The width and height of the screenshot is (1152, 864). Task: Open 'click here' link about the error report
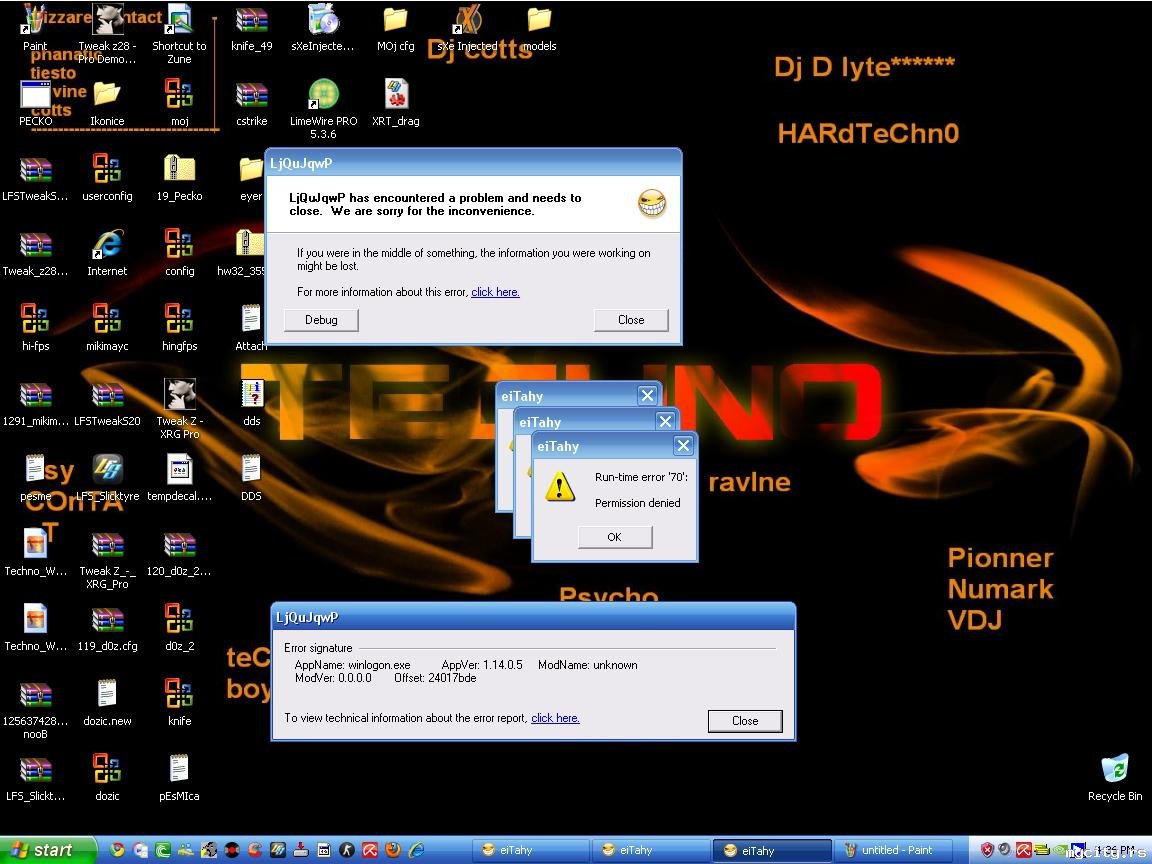coord(555,718)
